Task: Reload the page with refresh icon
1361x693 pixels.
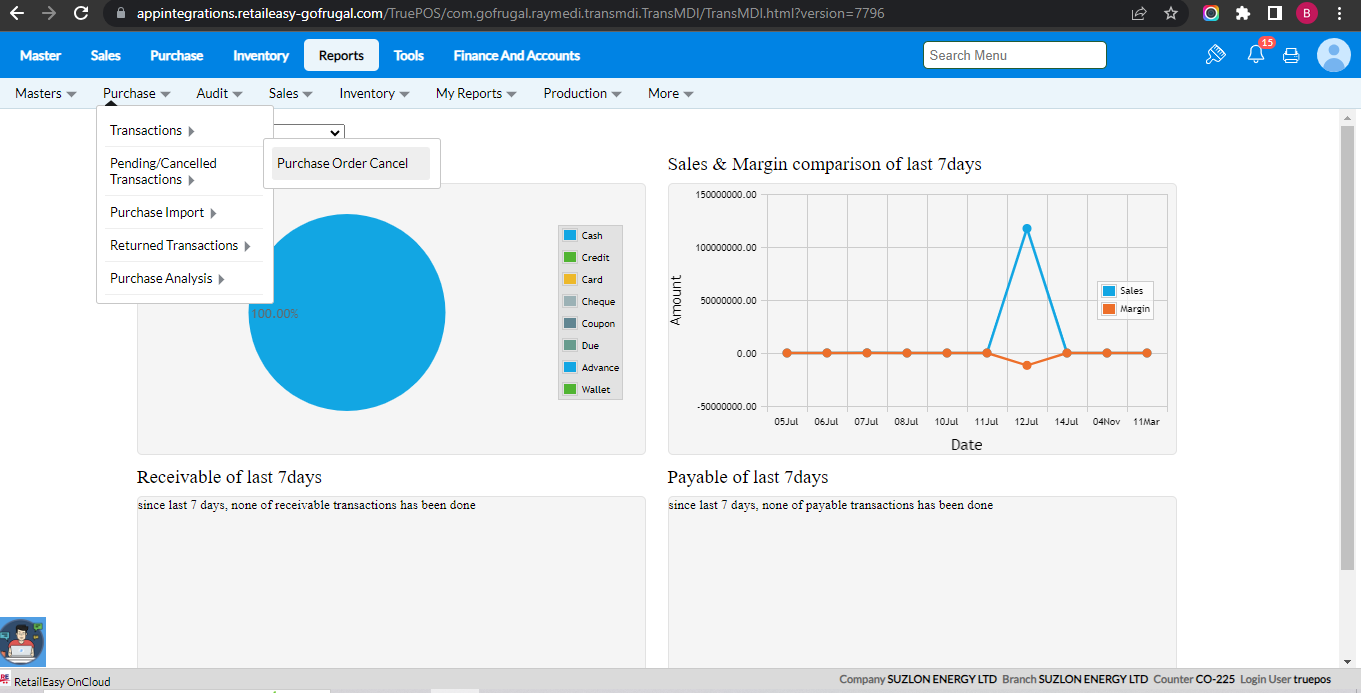Action: 81,14
